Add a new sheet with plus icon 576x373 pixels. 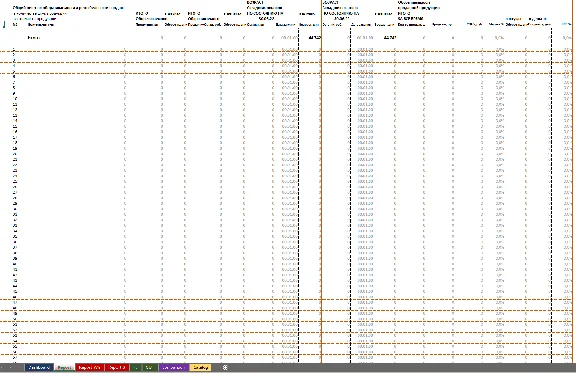coord(225,367)
